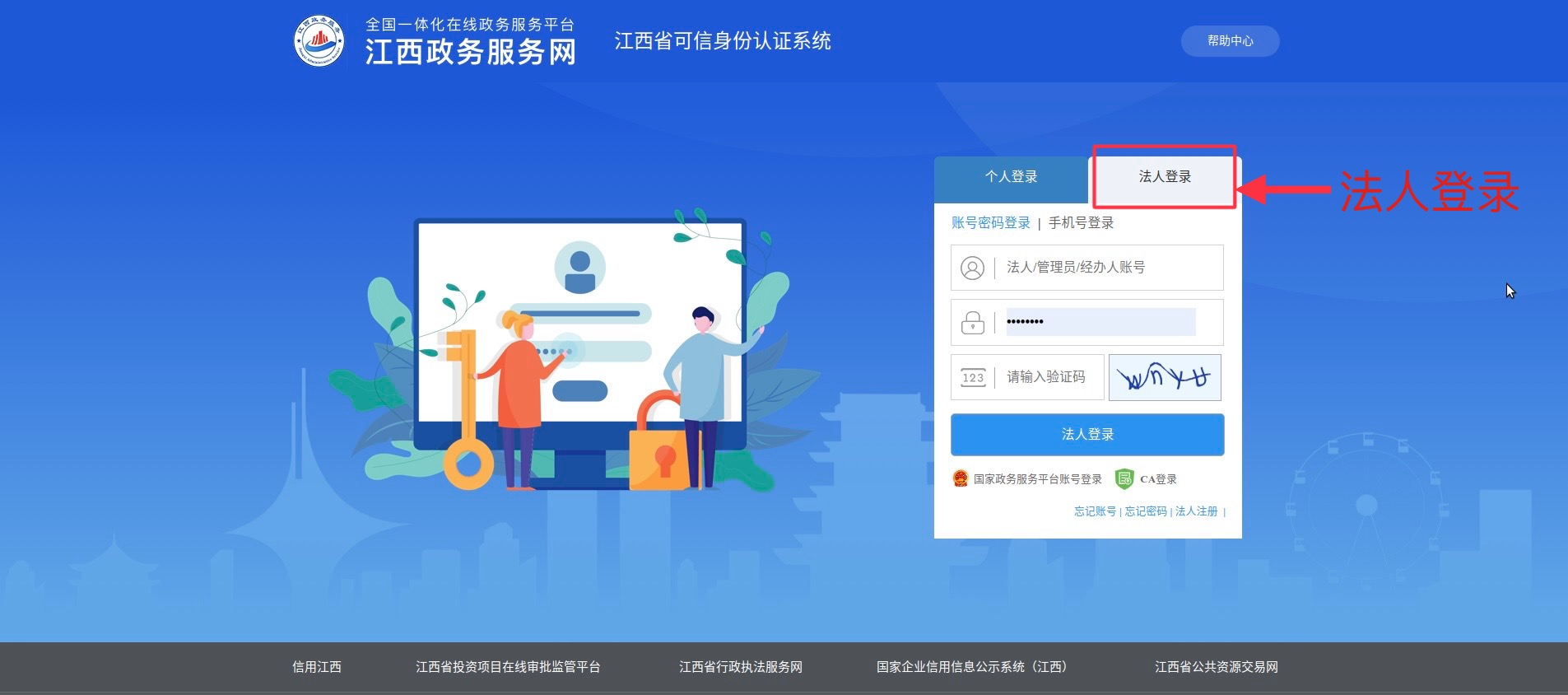1568x695 pixels.
Task: Open the 帮助中心 help center
Action: pyautogui.click(x=1230, y=41)
